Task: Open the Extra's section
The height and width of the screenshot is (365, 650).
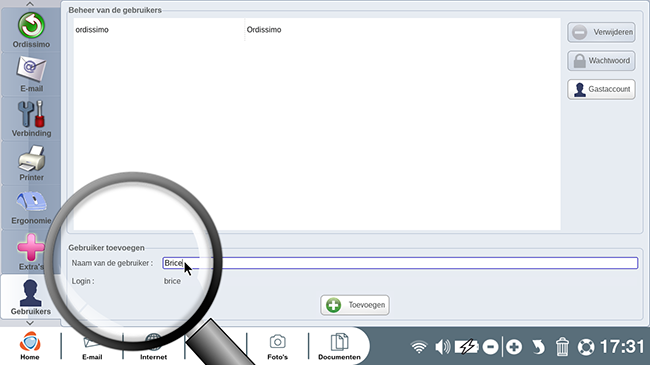Action: [x=31, y=252]
